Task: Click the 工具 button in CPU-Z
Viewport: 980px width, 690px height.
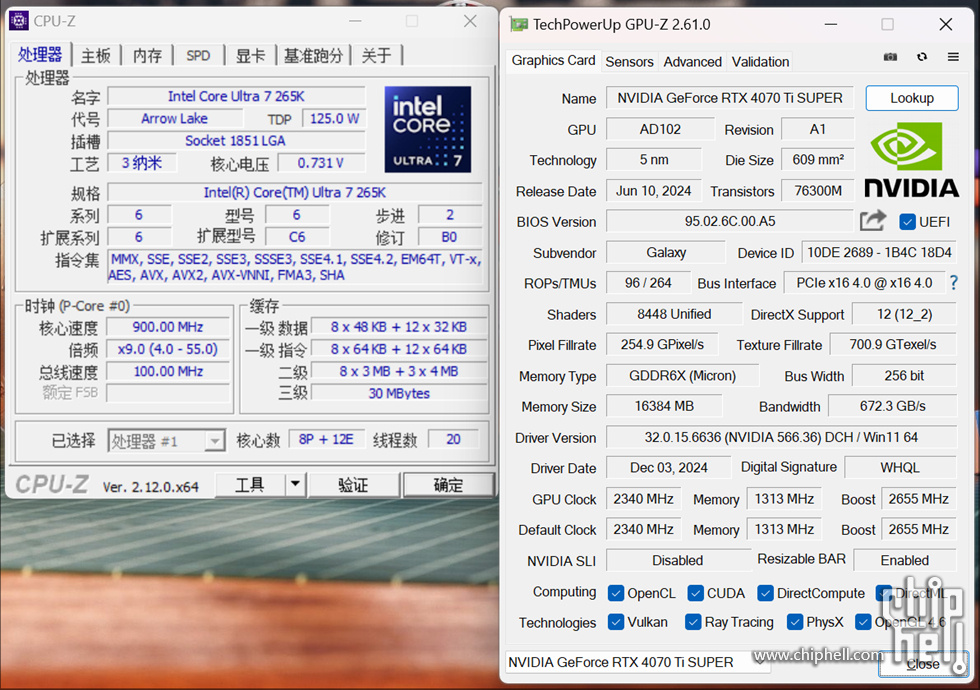Action: point(250,484)
